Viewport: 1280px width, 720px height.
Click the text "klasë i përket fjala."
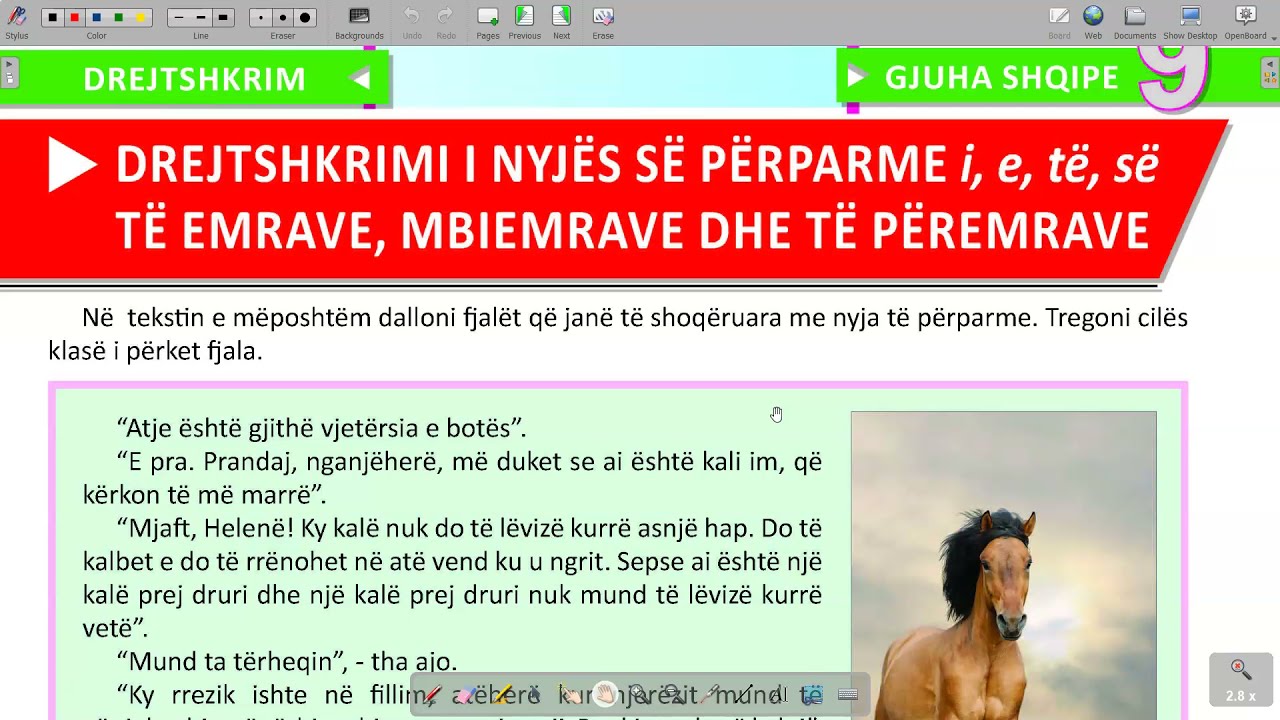point(155,352)
